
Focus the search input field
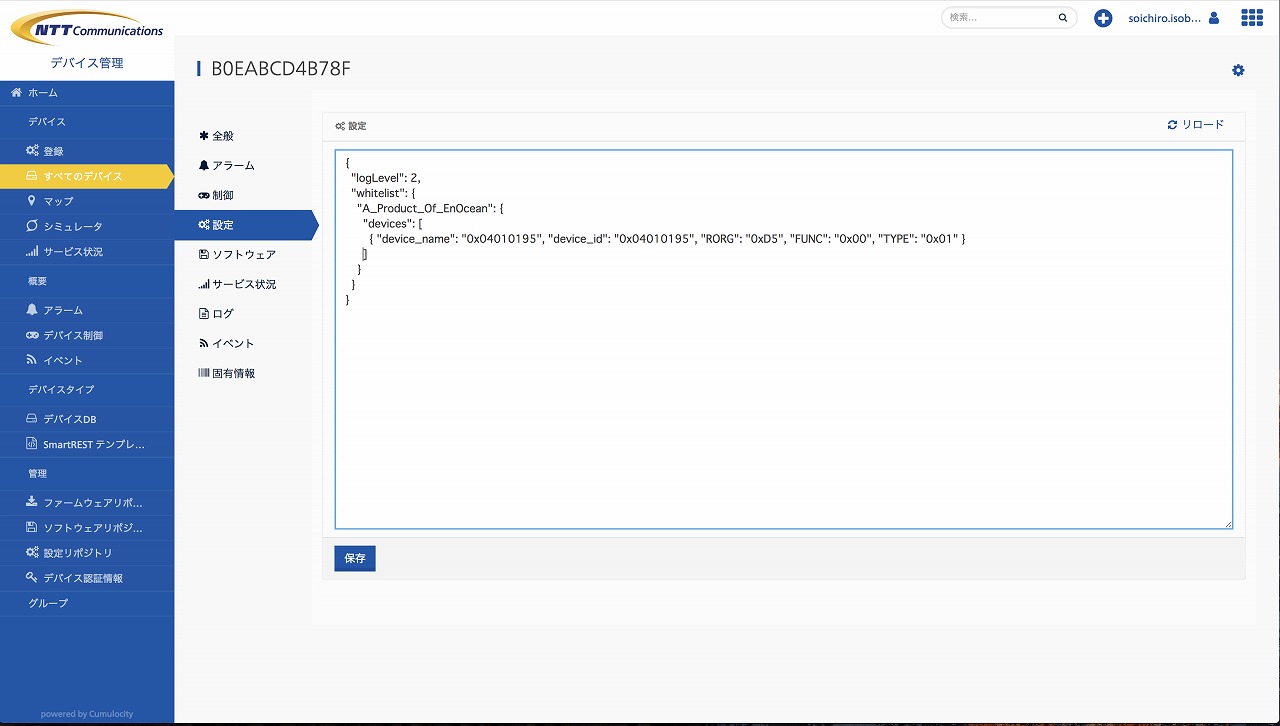click(1008, 18)
